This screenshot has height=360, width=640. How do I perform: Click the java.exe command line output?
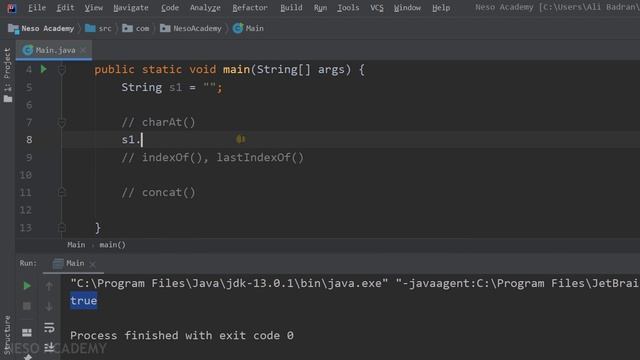click(355, 283)
